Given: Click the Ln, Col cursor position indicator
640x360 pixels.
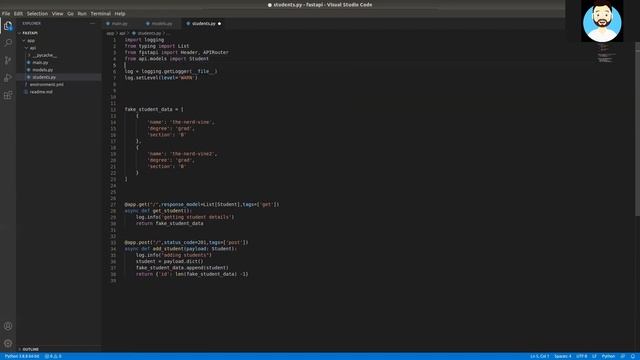Looking at the screenshot, I should [540, 356].
